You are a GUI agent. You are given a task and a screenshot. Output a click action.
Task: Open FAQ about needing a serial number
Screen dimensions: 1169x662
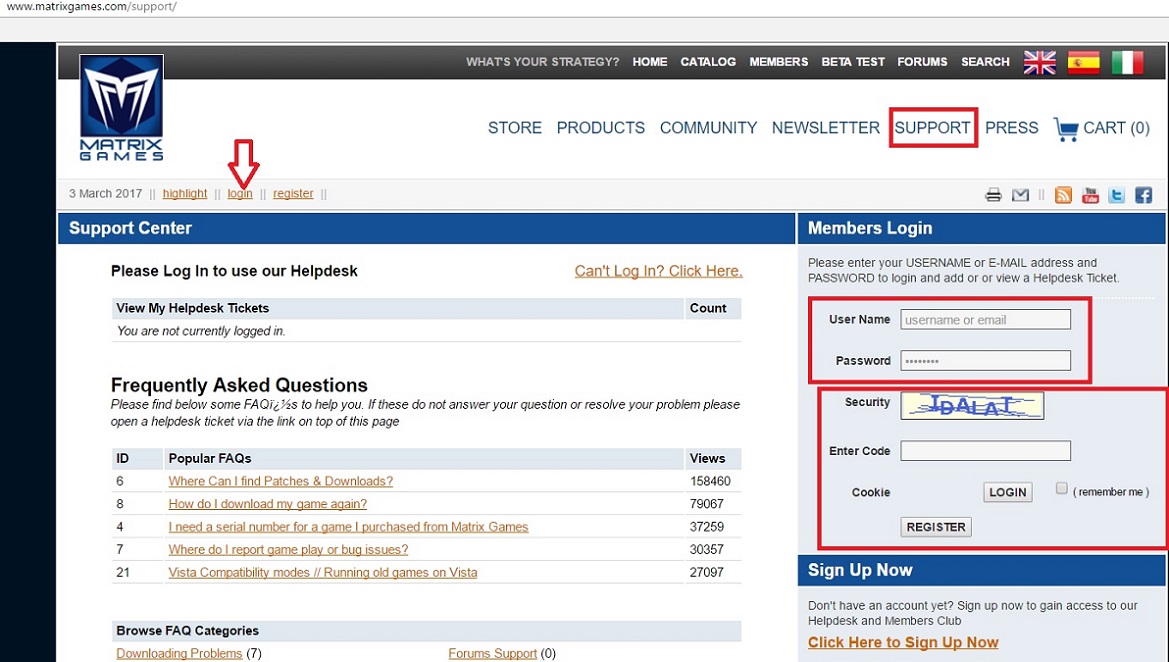click(x=348, y=527)
